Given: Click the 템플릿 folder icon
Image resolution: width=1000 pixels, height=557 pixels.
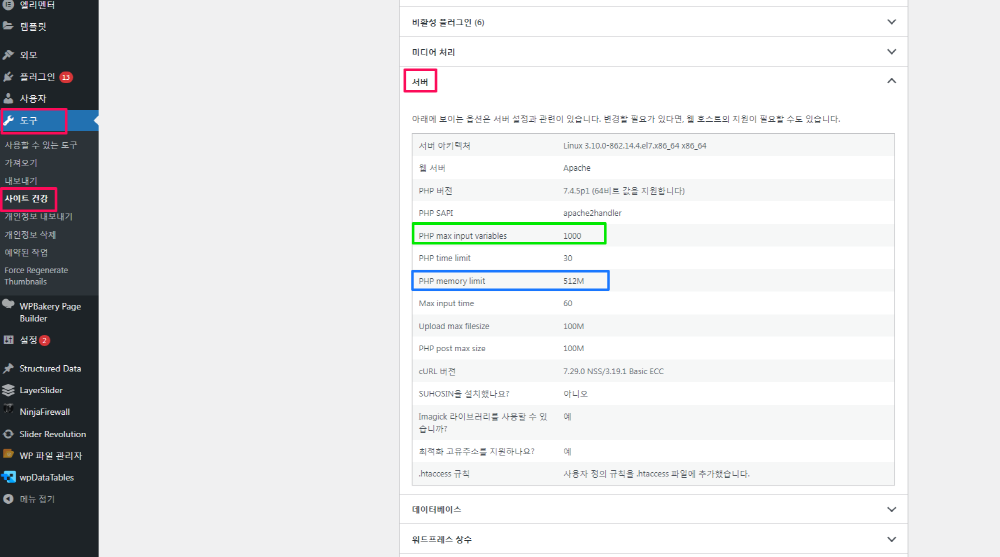Looking at the screenshot, I should pos(8,26).
